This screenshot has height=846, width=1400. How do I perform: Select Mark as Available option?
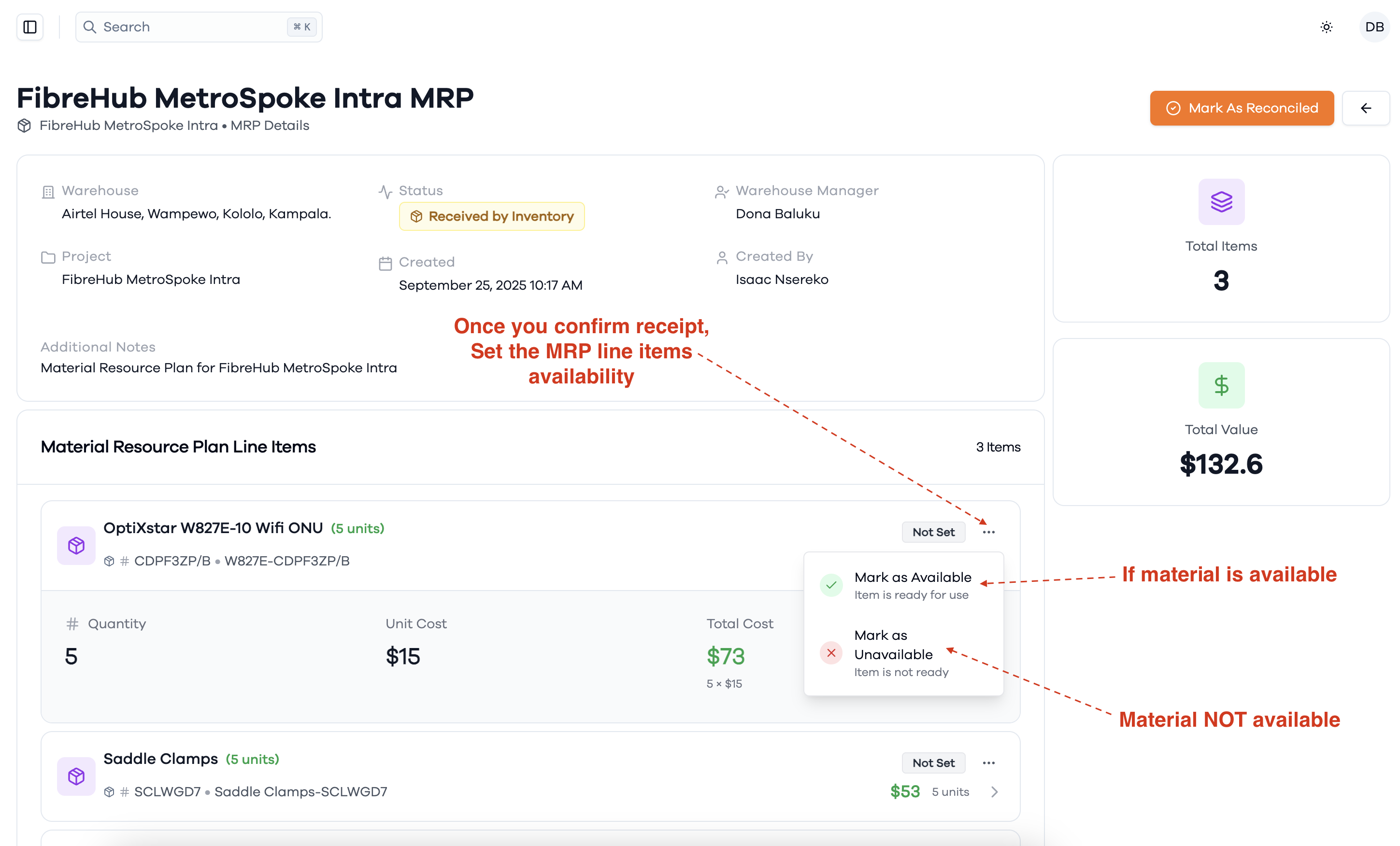903,585
